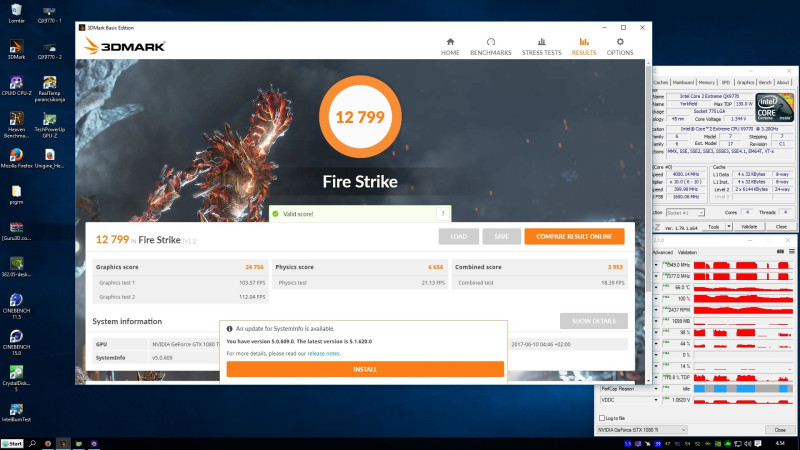Open the CINEBENCH 15.0 desktop shortcut
Screen dimensions: 800x450
coord(16,342)
